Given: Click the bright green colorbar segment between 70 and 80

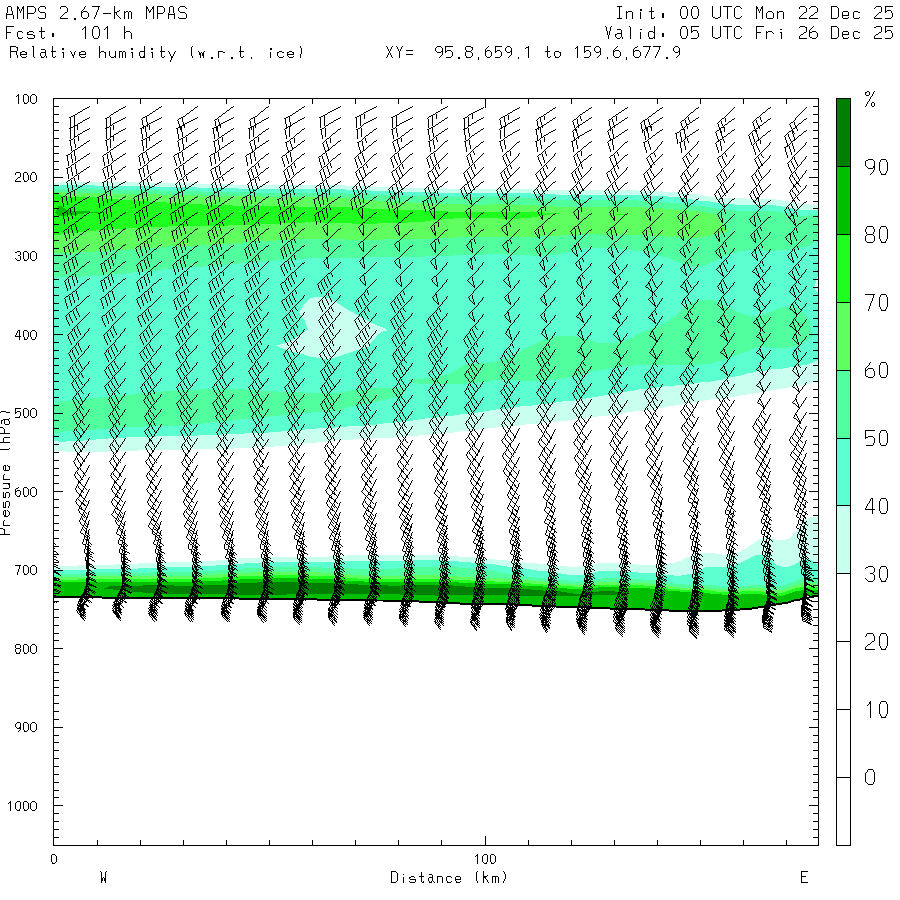Looking at the screenshot, I should point(843,268).
